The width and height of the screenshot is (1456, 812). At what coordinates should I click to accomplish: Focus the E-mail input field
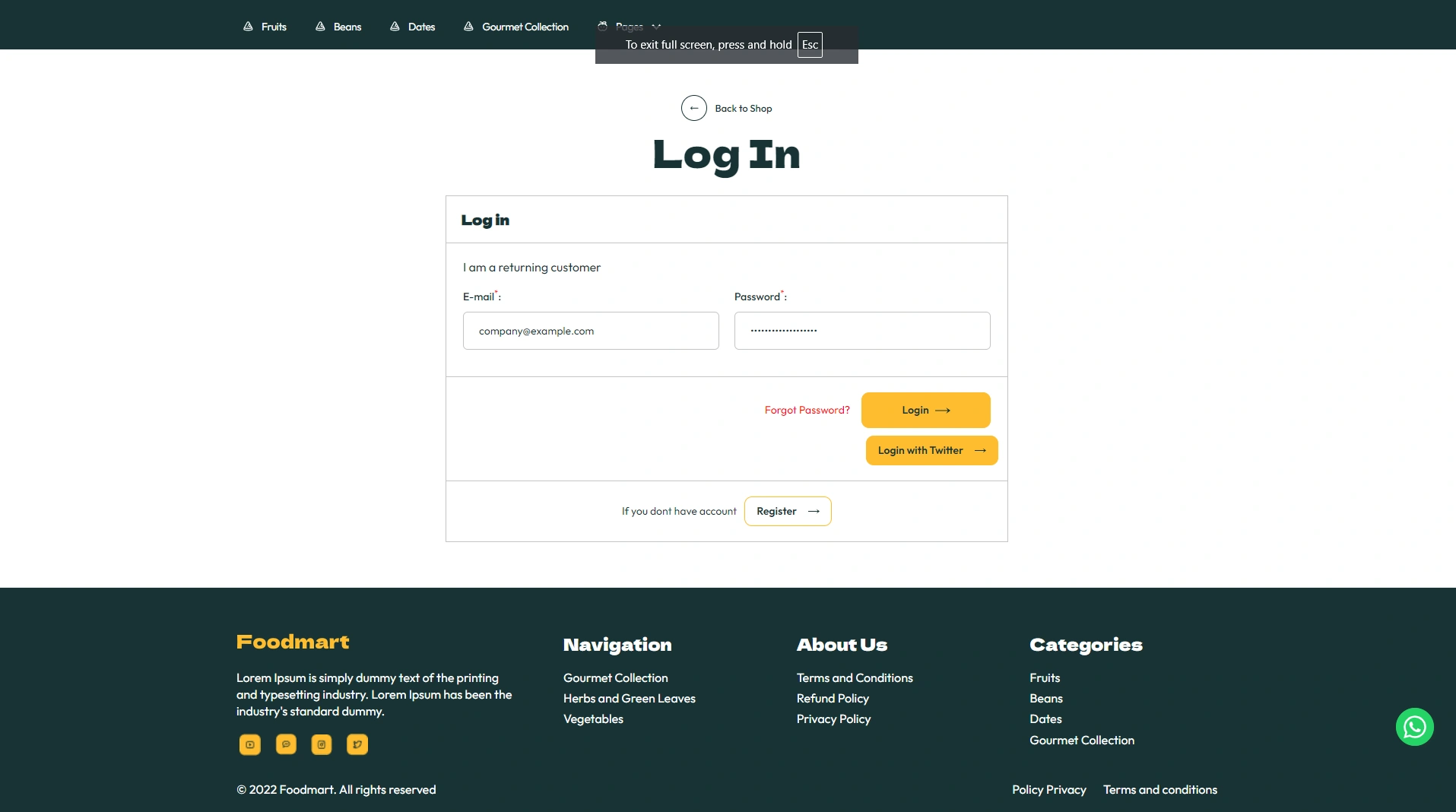pos(591,331)
